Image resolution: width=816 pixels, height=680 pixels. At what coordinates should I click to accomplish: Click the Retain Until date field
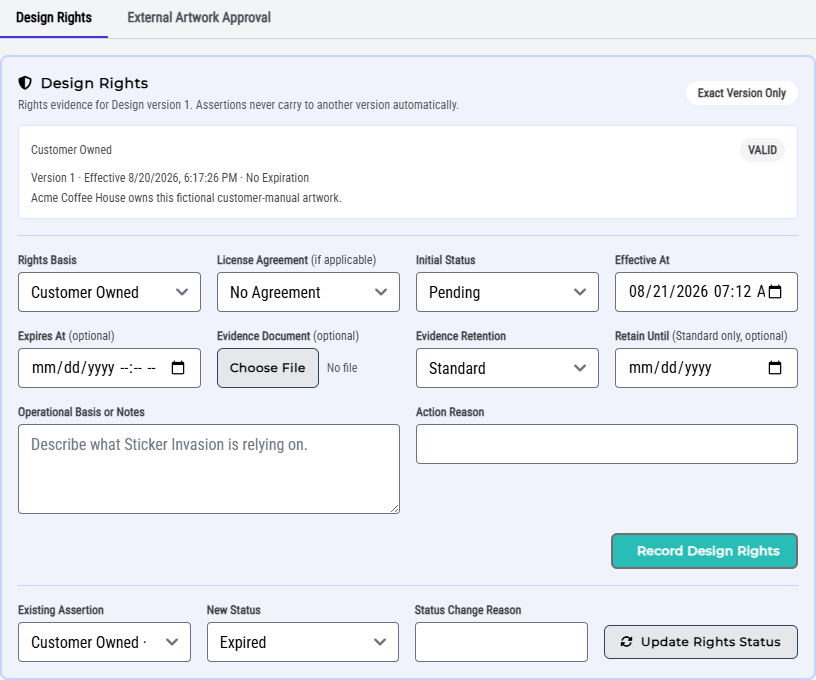pyautogui.click(x=706, y=368)
